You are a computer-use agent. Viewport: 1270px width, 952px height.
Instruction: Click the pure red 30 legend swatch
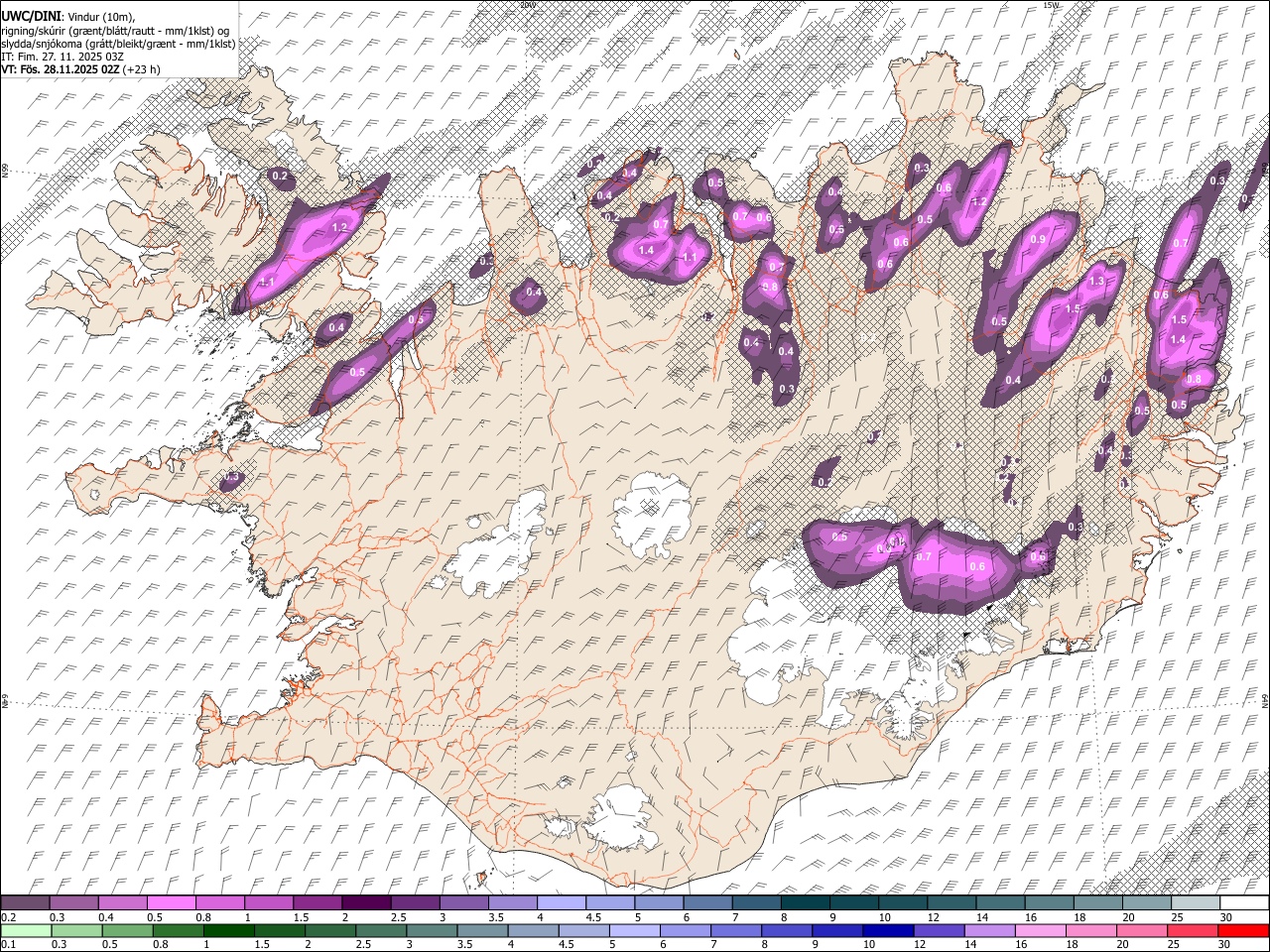[x=1243, y=931]
